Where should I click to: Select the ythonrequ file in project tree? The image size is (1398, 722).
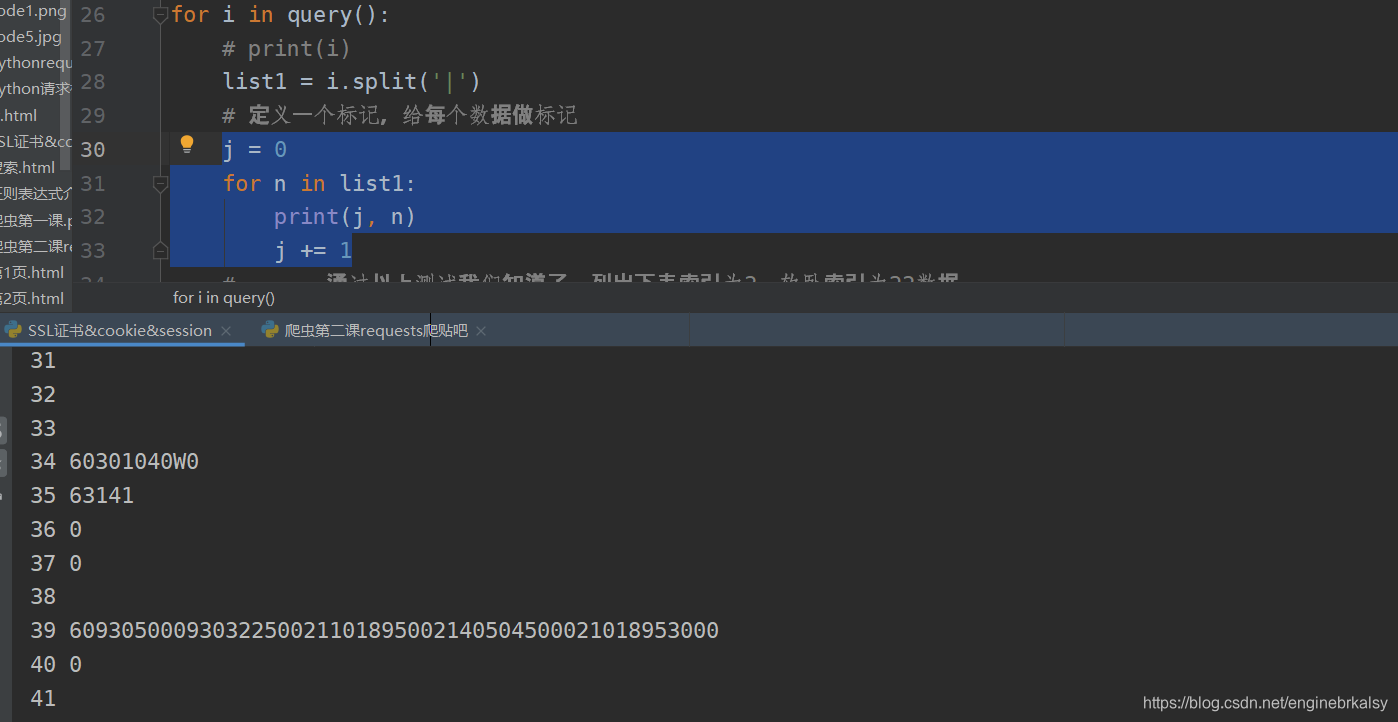(36, 63)
